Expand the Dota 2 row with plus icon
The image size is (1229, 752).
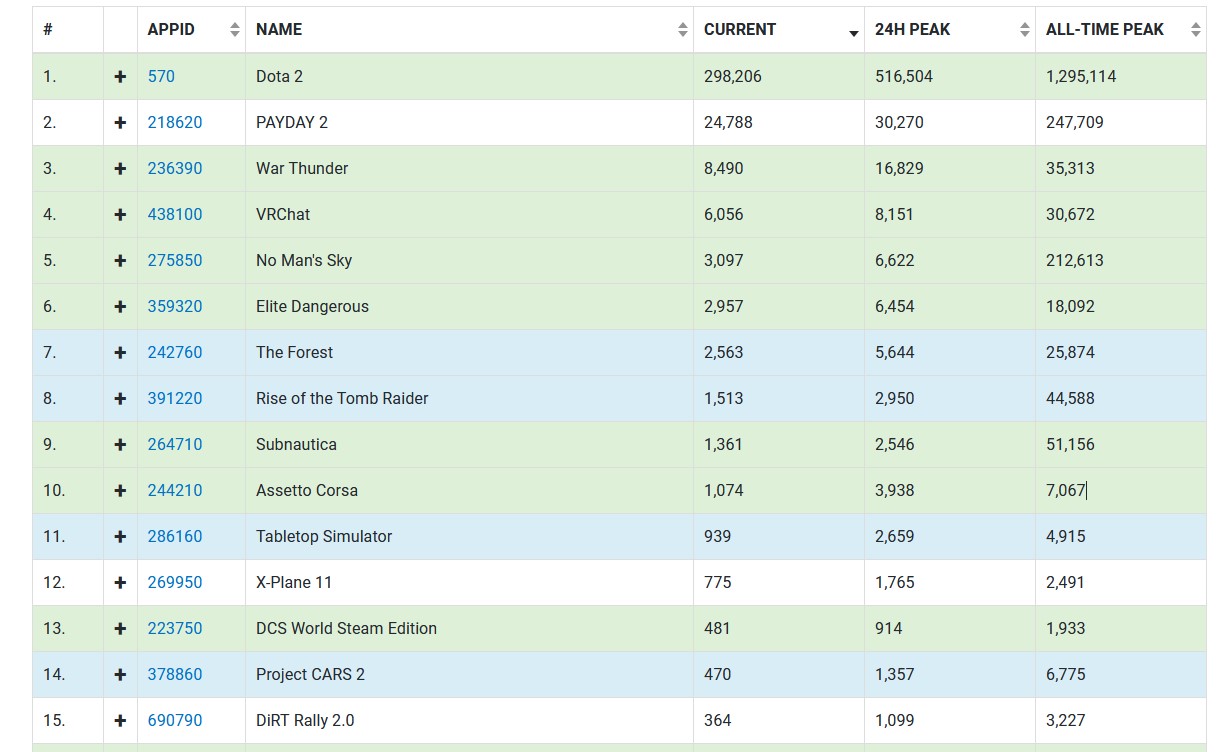[120, 76]
